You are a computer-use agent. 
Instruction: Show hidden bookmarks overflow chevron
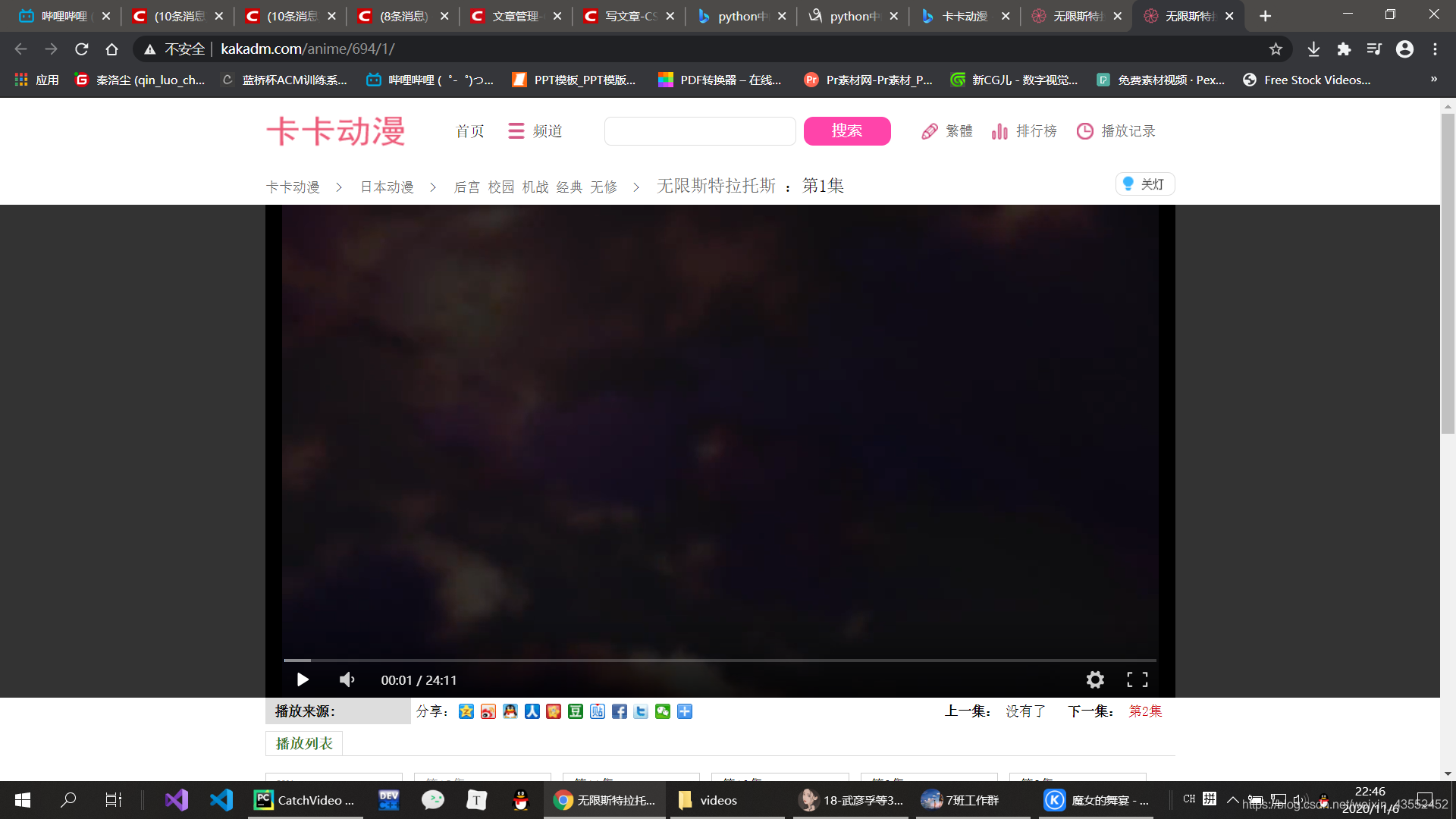pyautogui.click(x=1433, y=80)
